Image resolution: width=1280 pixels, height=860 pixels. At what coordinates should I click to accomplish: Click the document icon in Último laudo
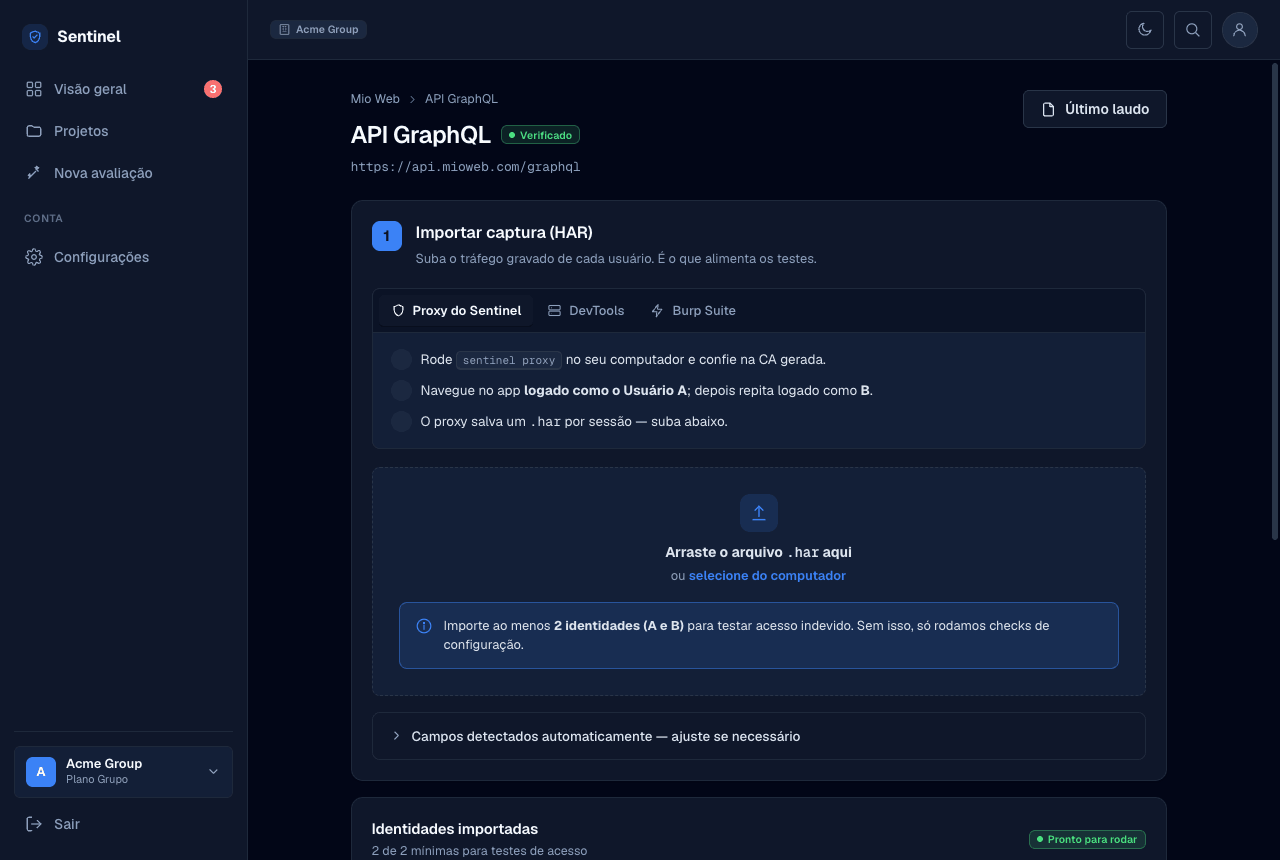click(x=1049, y=109)
